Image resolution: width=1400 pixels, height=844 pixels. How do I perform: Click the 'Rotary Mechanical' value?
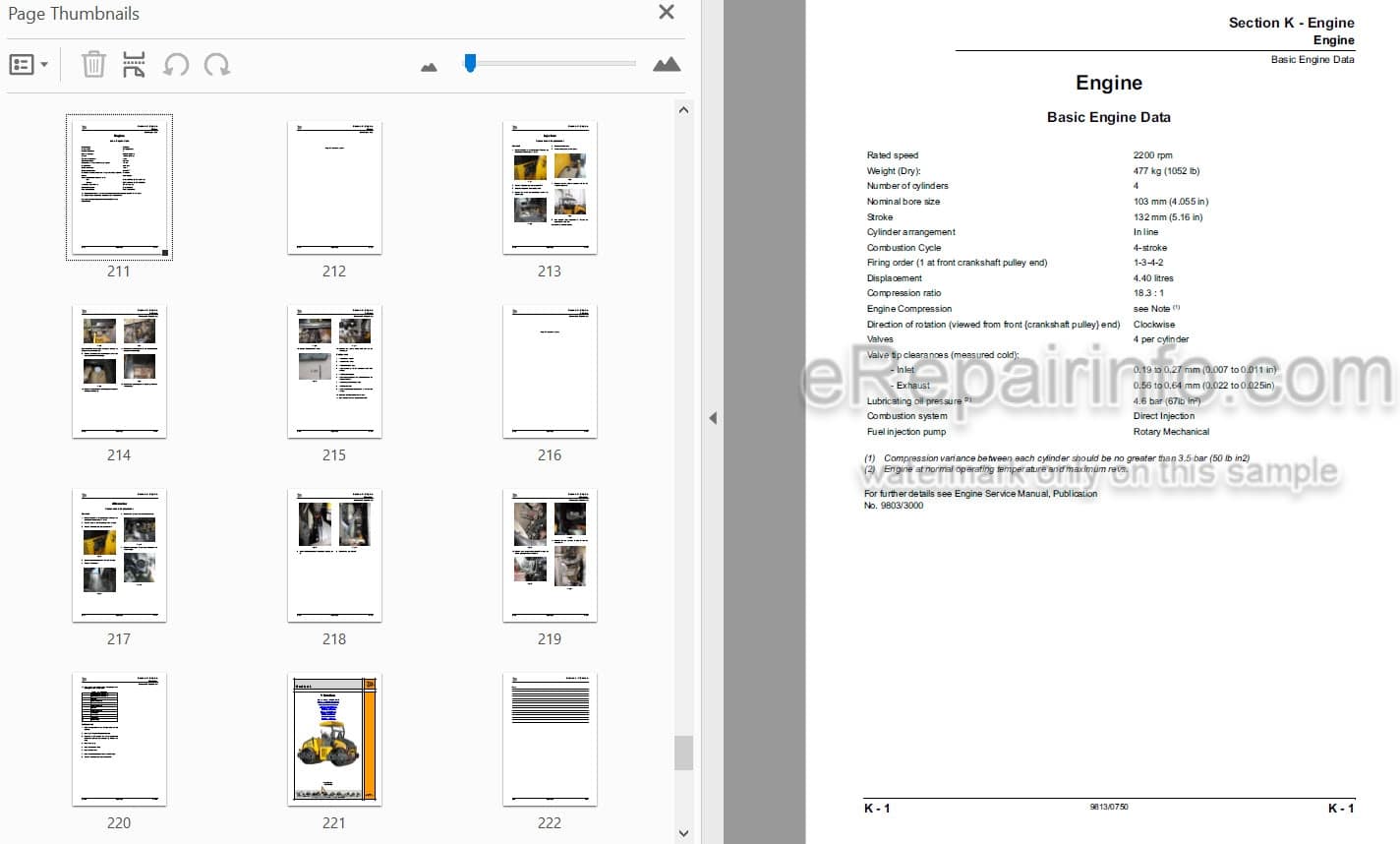[1171, 432]
